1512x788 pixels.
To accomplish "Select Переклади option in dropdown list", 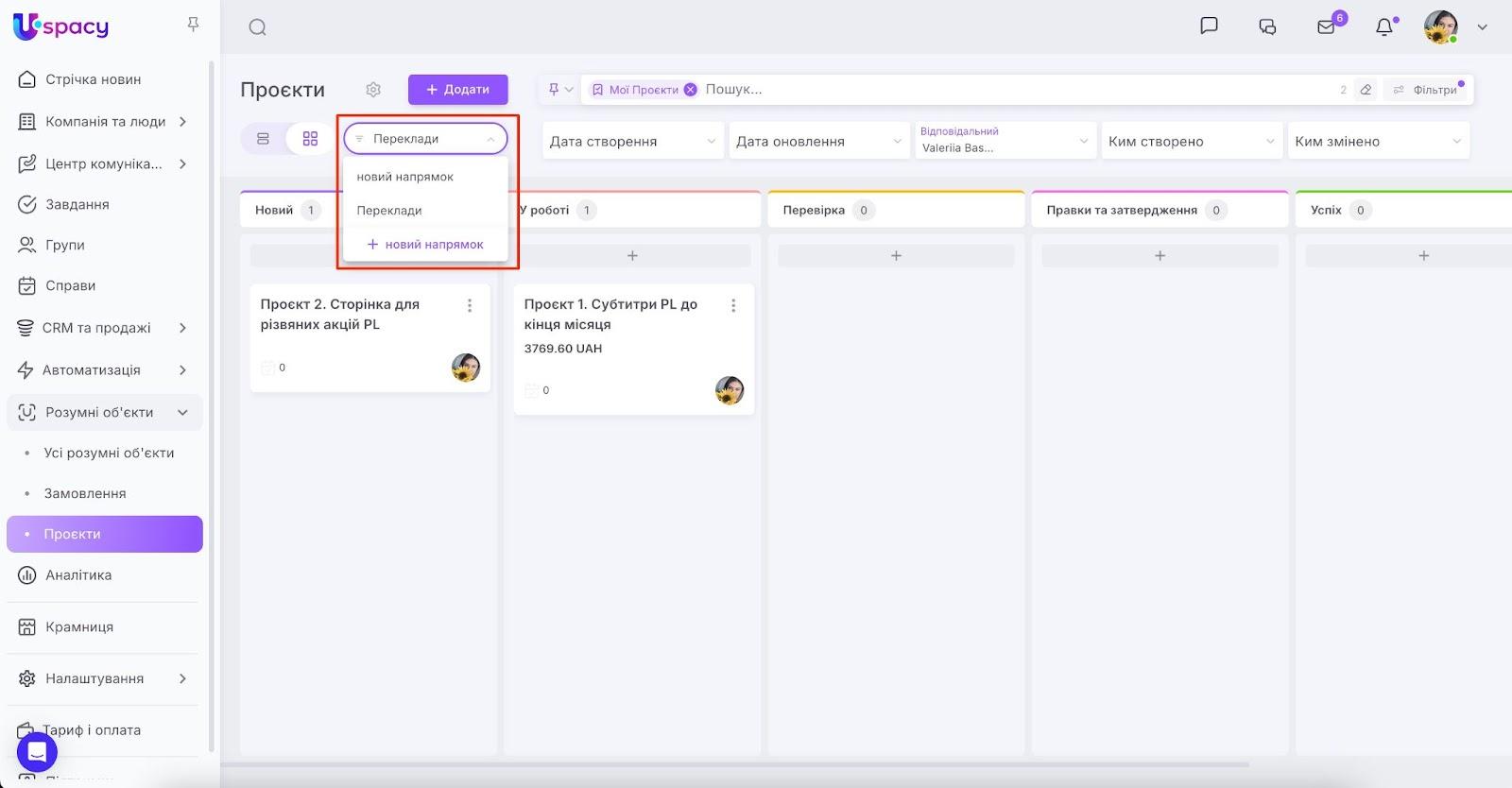I will (425, 211).
